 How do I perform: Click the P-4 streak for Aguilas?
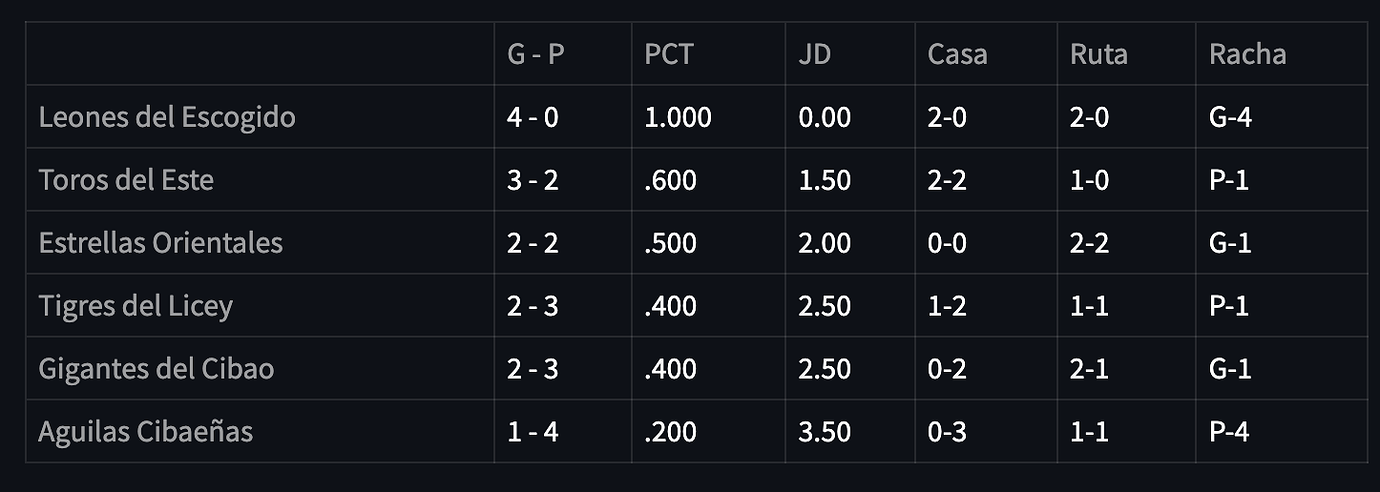1229,432
